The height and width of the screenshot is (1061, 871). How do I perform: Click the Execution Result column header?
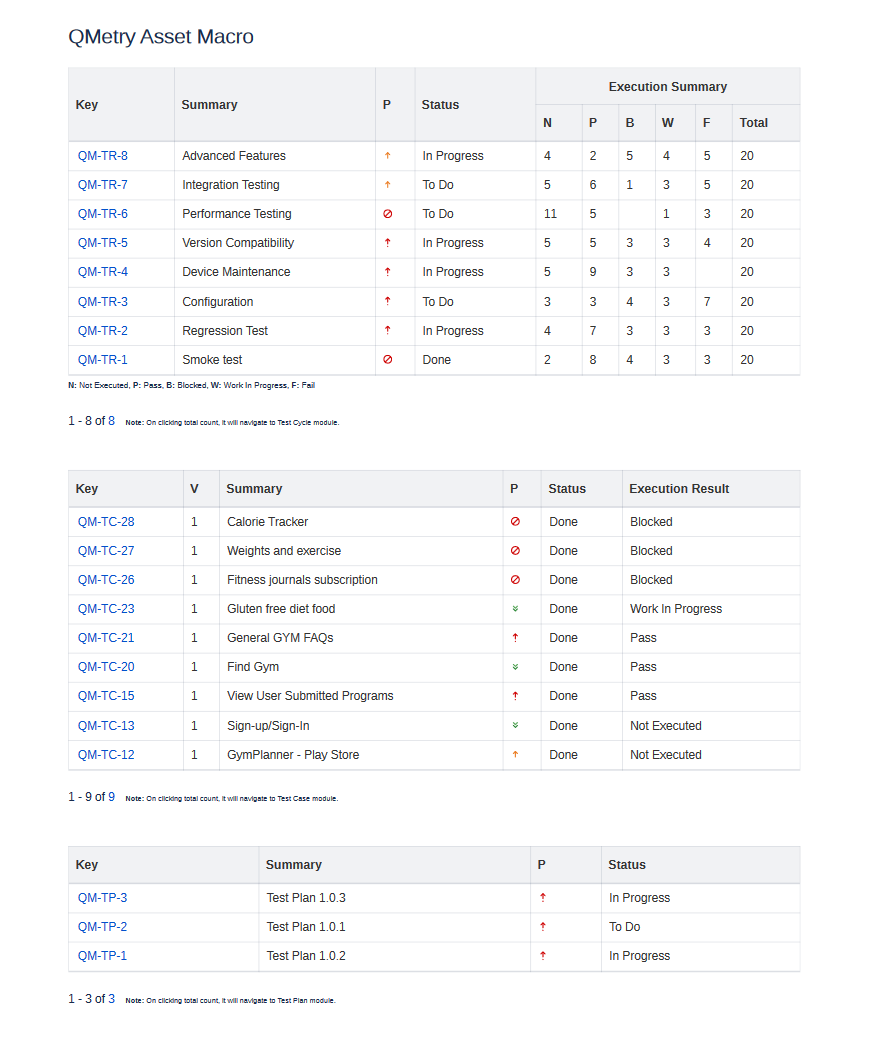coord(679,489)
